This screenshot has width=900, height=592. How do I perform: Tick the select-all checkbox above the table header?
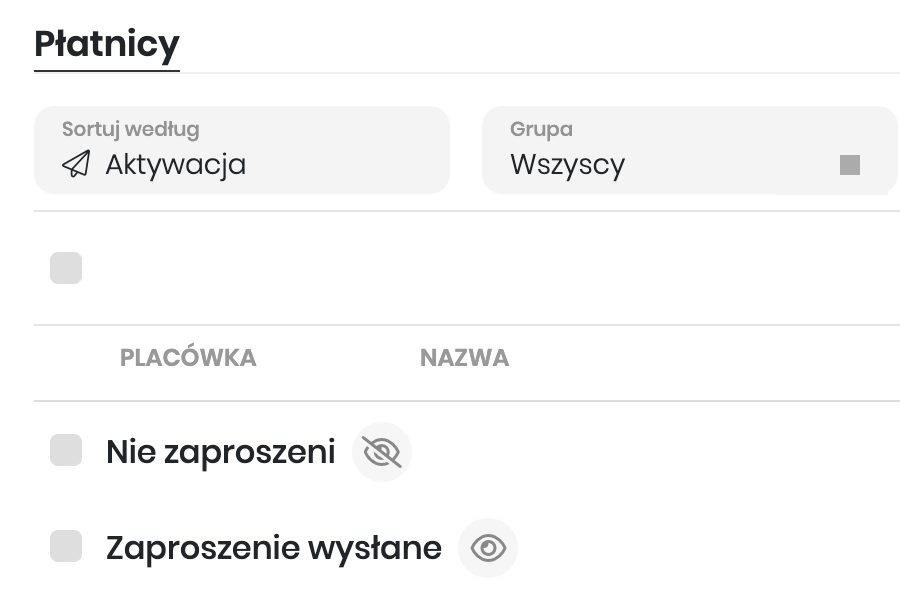(x=66, y=268)
